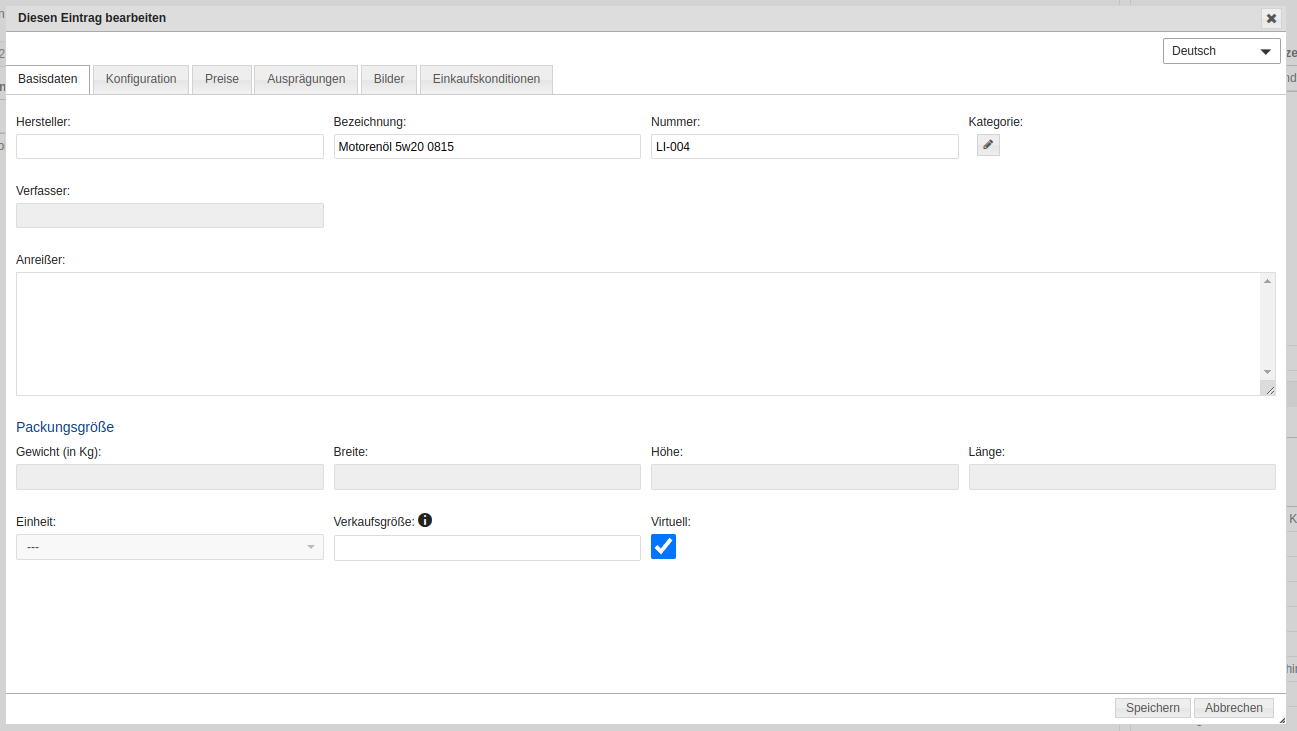Screen dimensions: 1297x731
Task: Open the Deutsch language dropdown
Action: [1221, 51]
